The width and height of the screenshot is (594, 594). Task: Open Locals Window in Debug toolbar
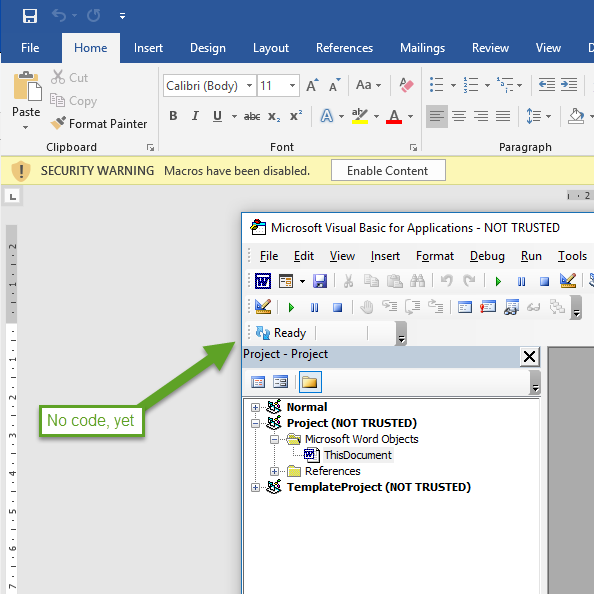464,307
